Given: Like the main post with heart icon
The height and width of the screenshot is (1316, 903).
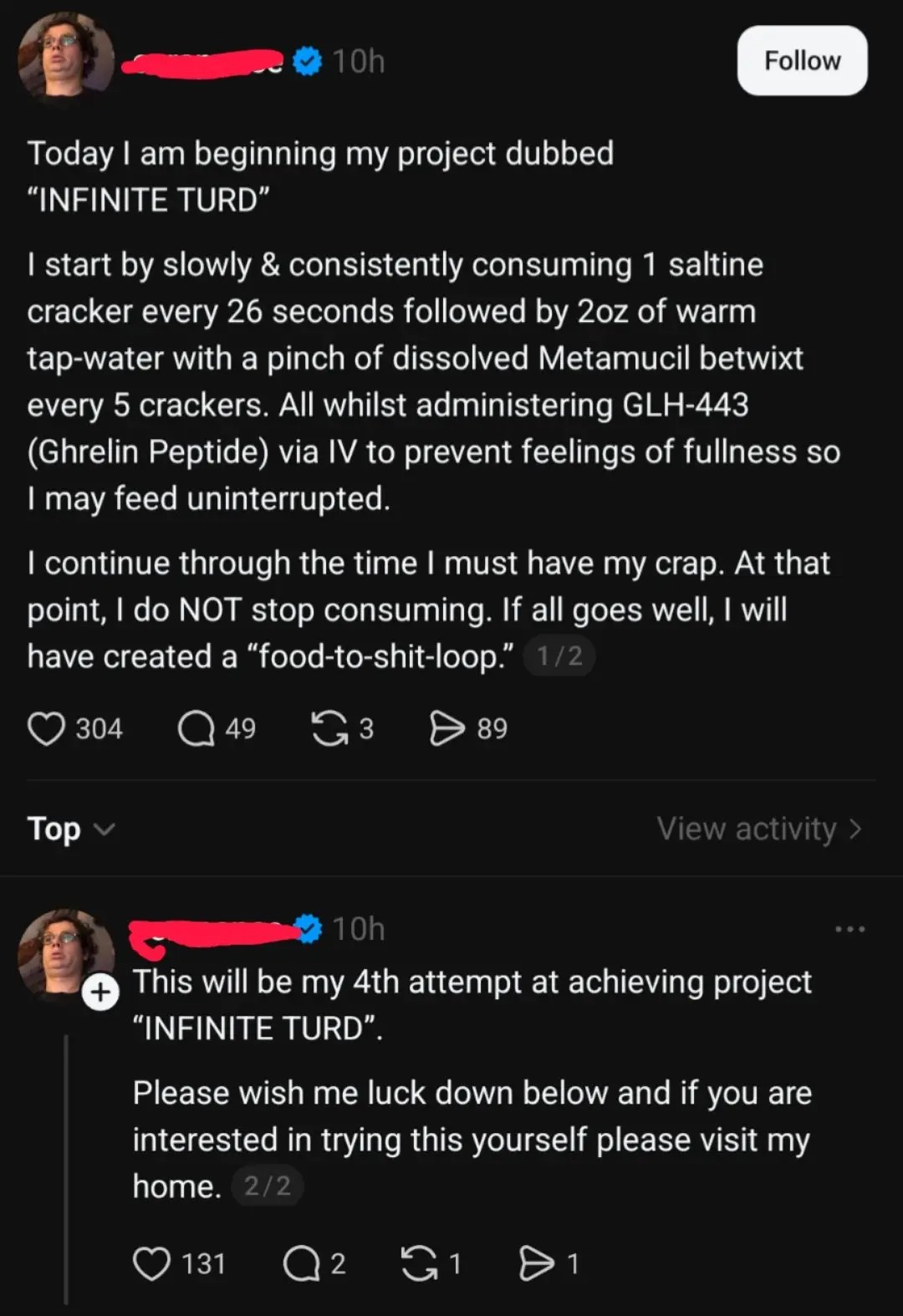Looking at the screenshot, I should click(x=46, y=728).
